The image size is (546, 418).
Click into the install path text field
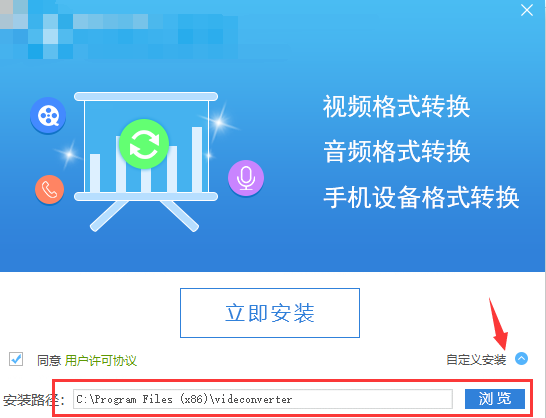tap(263, 399)
